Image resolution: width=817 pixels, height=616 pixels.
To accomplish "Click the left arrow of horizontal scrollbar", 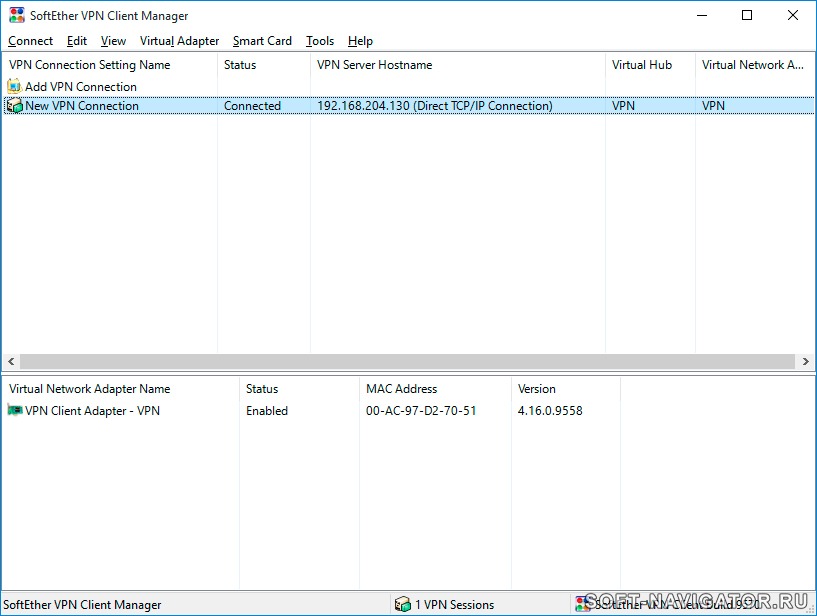I will [11, 361].
